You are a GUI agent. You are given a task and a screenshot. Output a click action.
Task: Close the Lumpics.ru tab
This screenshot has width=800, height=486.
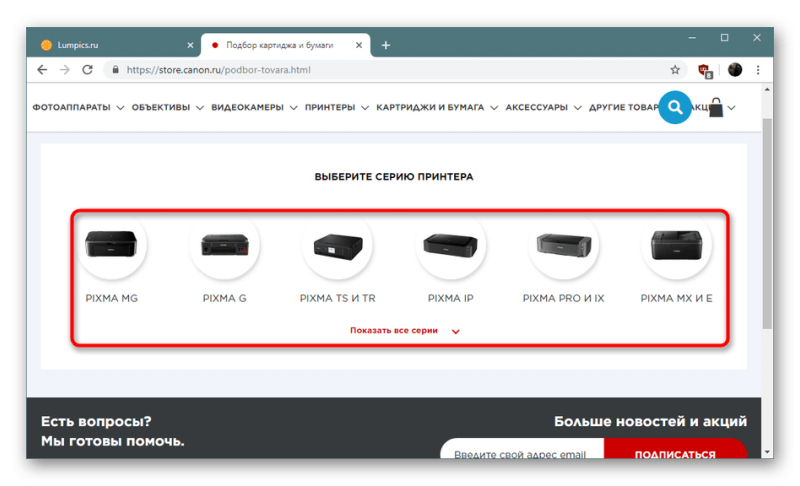[x=190, y=45]
